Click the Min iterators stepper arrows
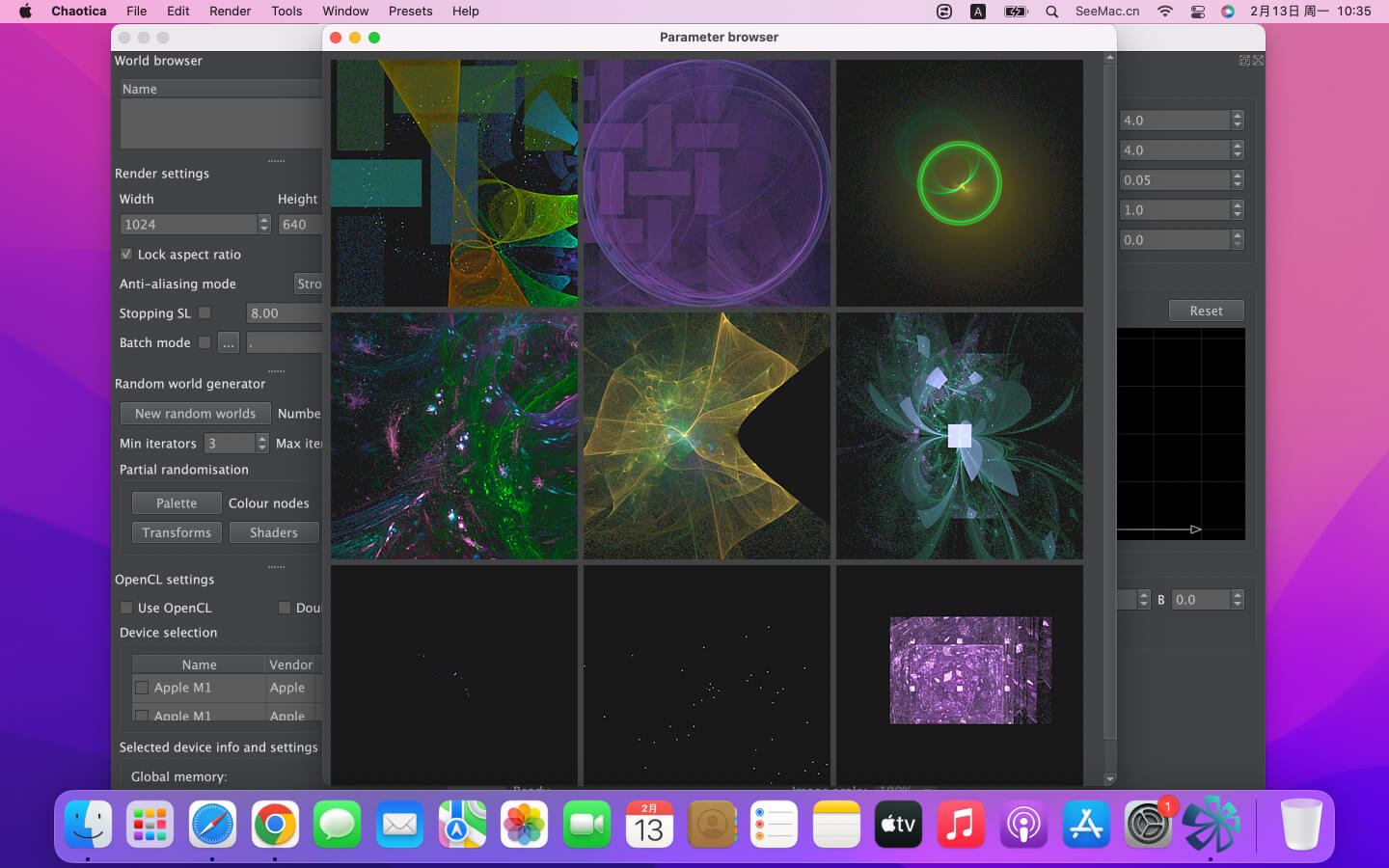 261,443
